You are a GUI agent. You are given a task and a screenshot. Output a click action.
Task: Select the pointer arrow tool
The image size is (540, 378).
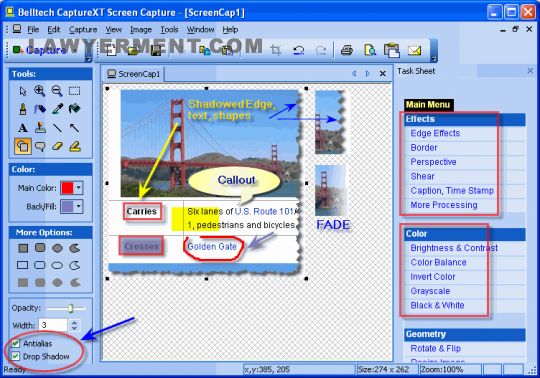pos(23,91)
